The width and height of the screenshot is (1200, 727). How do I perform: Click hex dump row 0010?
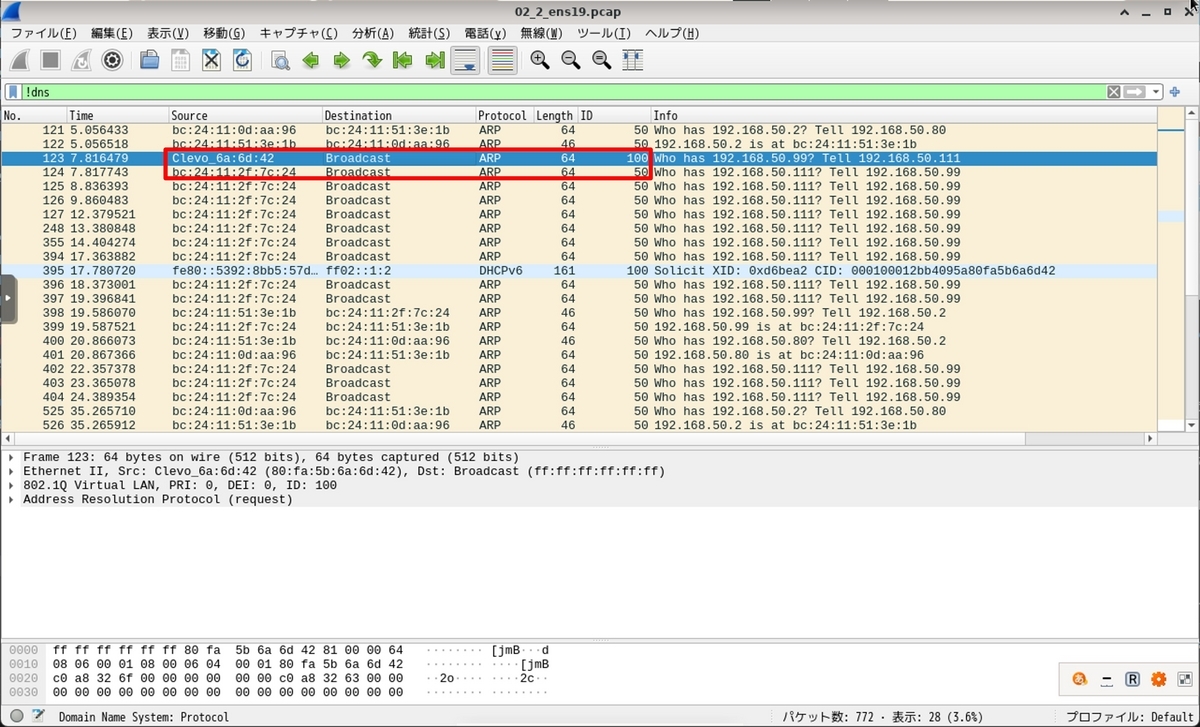click(280, 664)
